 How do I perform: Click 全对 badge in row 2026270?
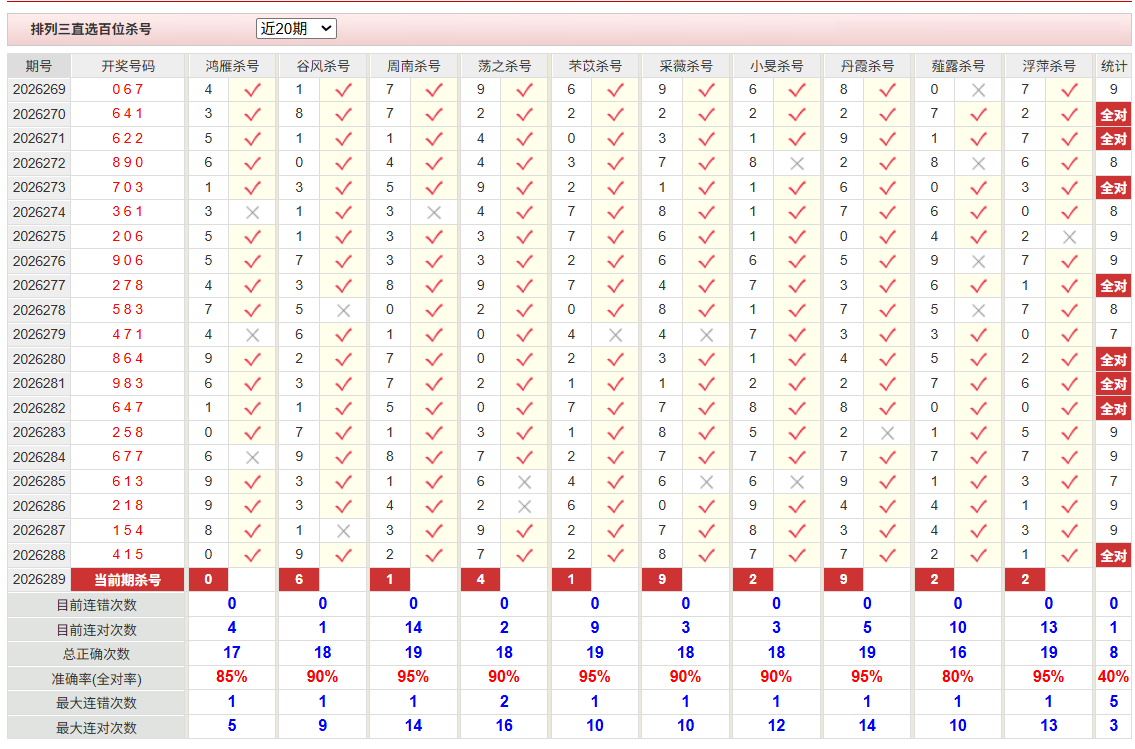point(1113,114)
